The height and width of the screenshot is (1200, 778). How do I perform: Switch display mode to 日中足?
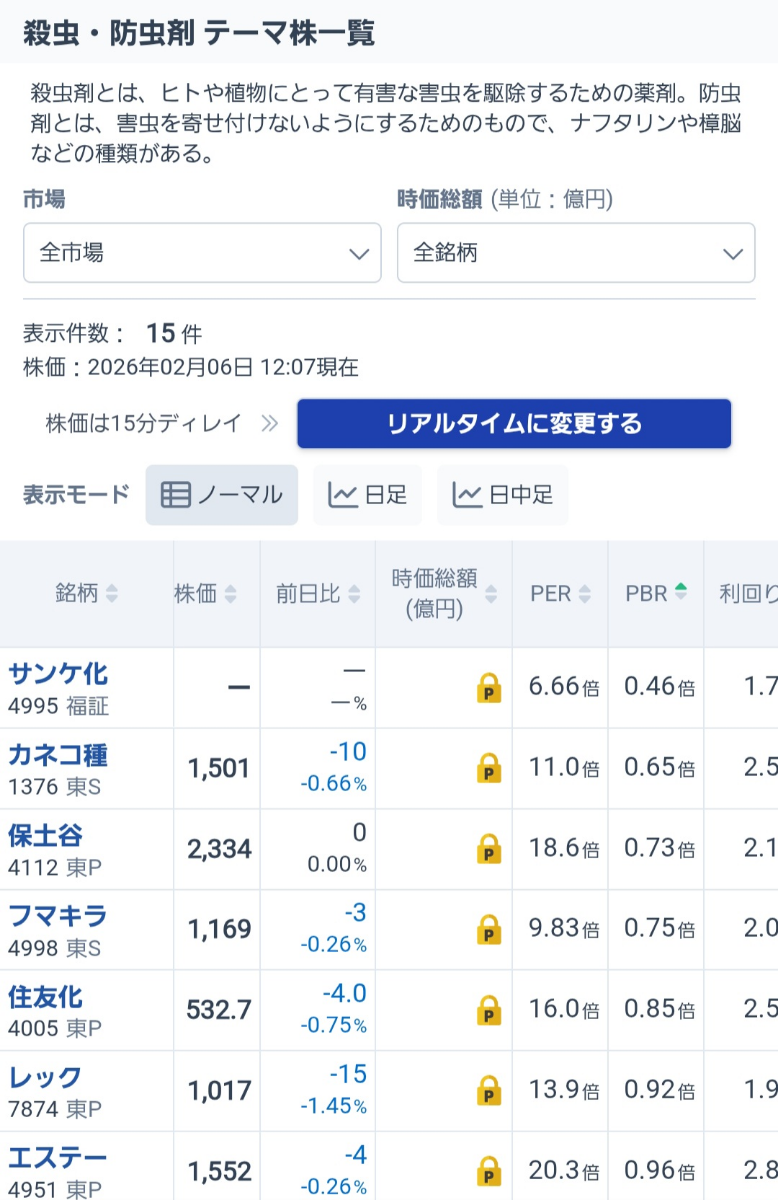point(502,494)
